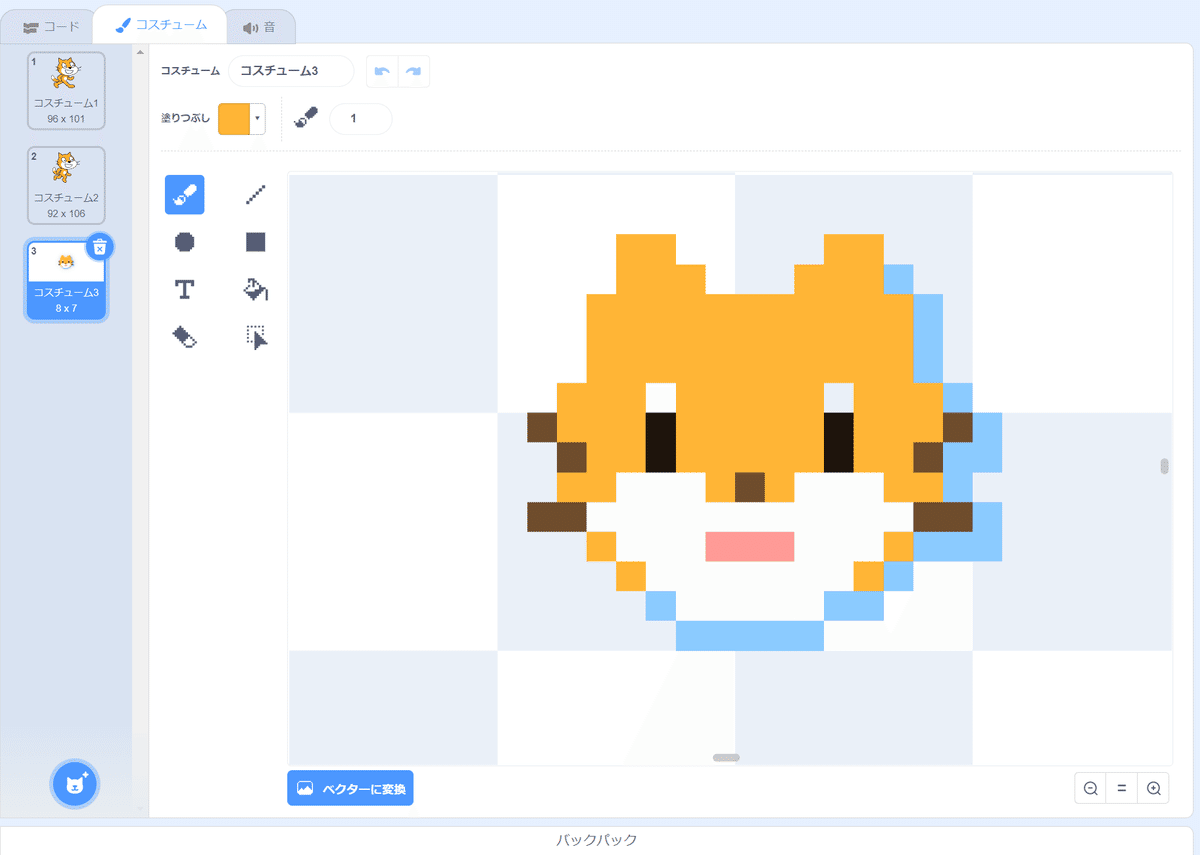Click the canvas horizontal scrollbar handle
The width and height of the screenshot is (1200, 855).
(x=726, y=758)
